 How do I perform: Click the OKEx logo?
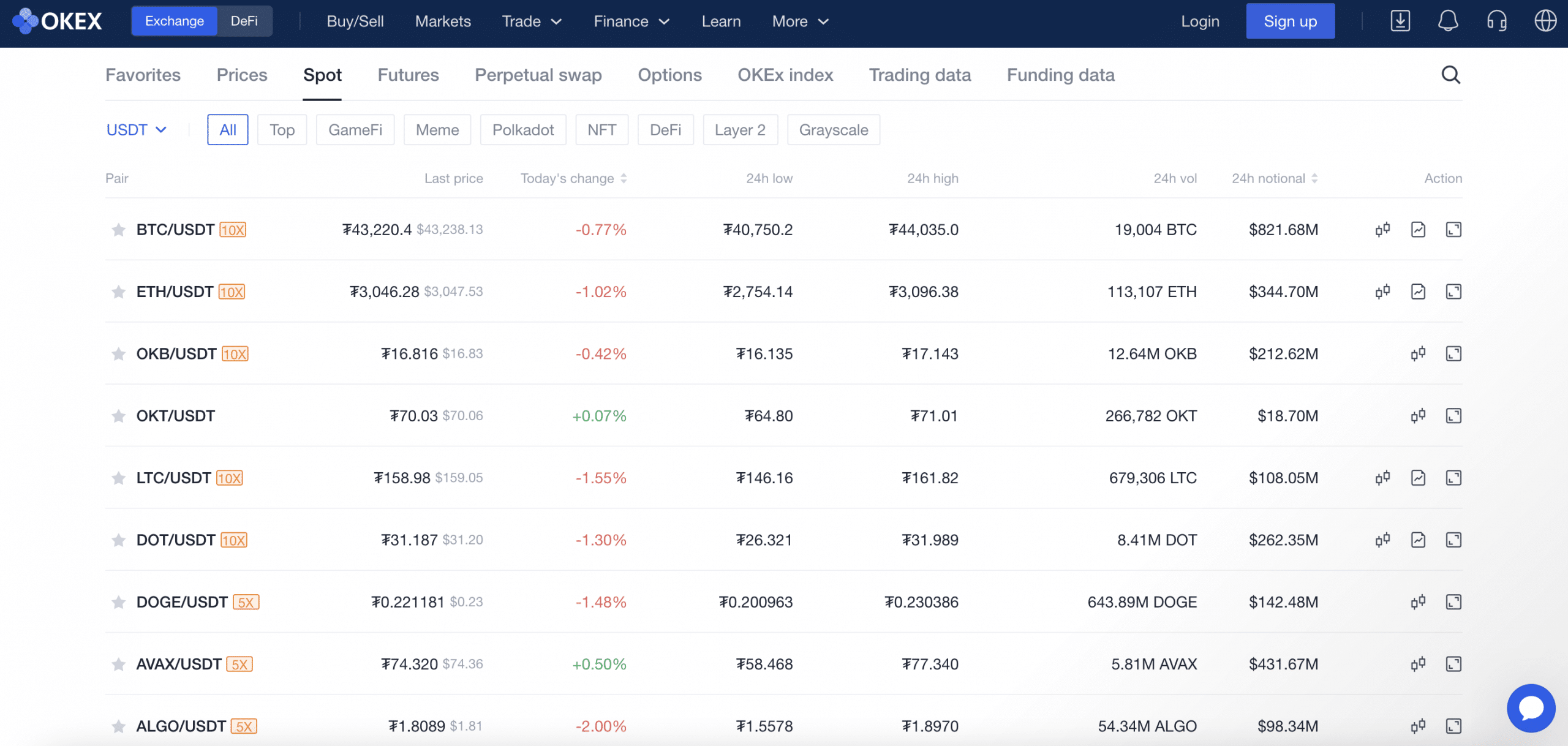tap(57, 21)
